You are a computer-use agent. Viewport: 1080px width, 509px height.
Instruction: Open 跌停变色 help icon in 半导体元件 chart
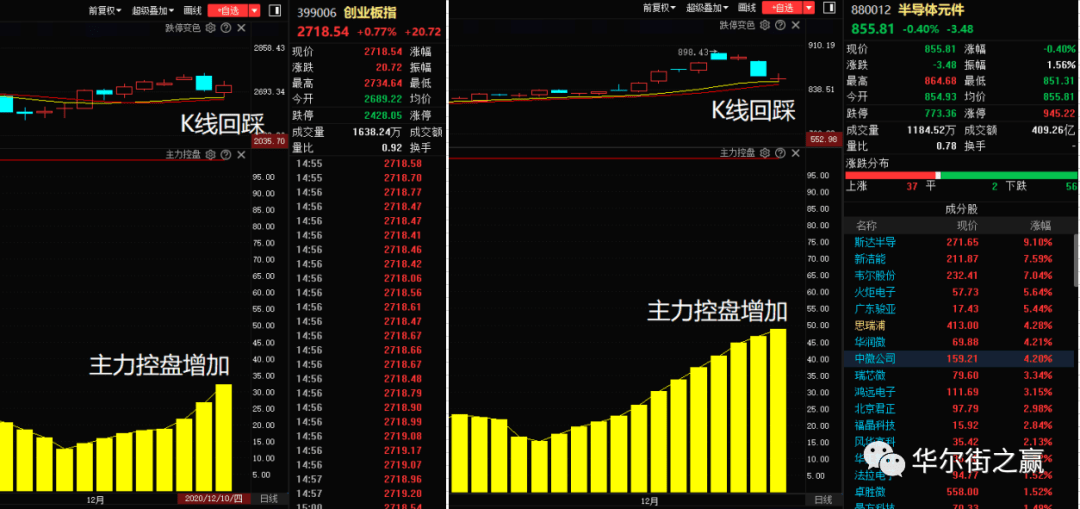pos(780,25)
